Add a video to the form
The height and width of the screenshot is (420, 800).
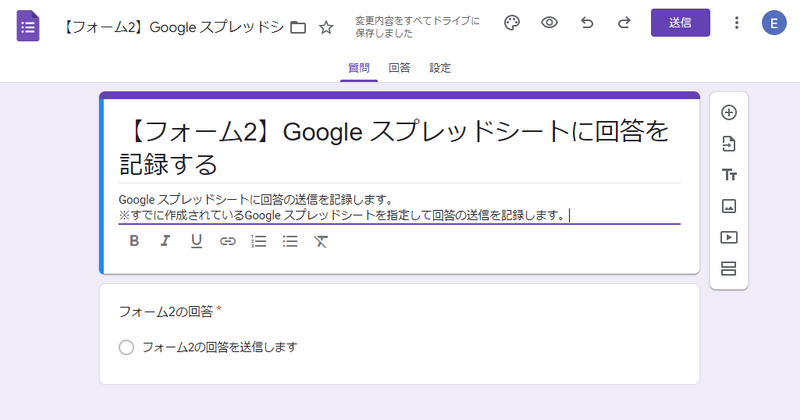pyautogui.click(x=729, y=237)
